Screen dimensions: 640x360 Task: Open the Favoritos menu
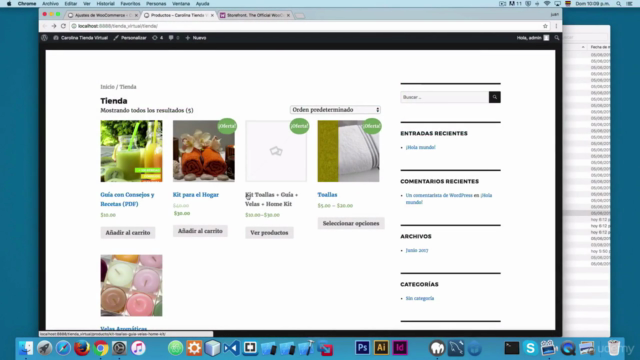[x=130, y=4]
